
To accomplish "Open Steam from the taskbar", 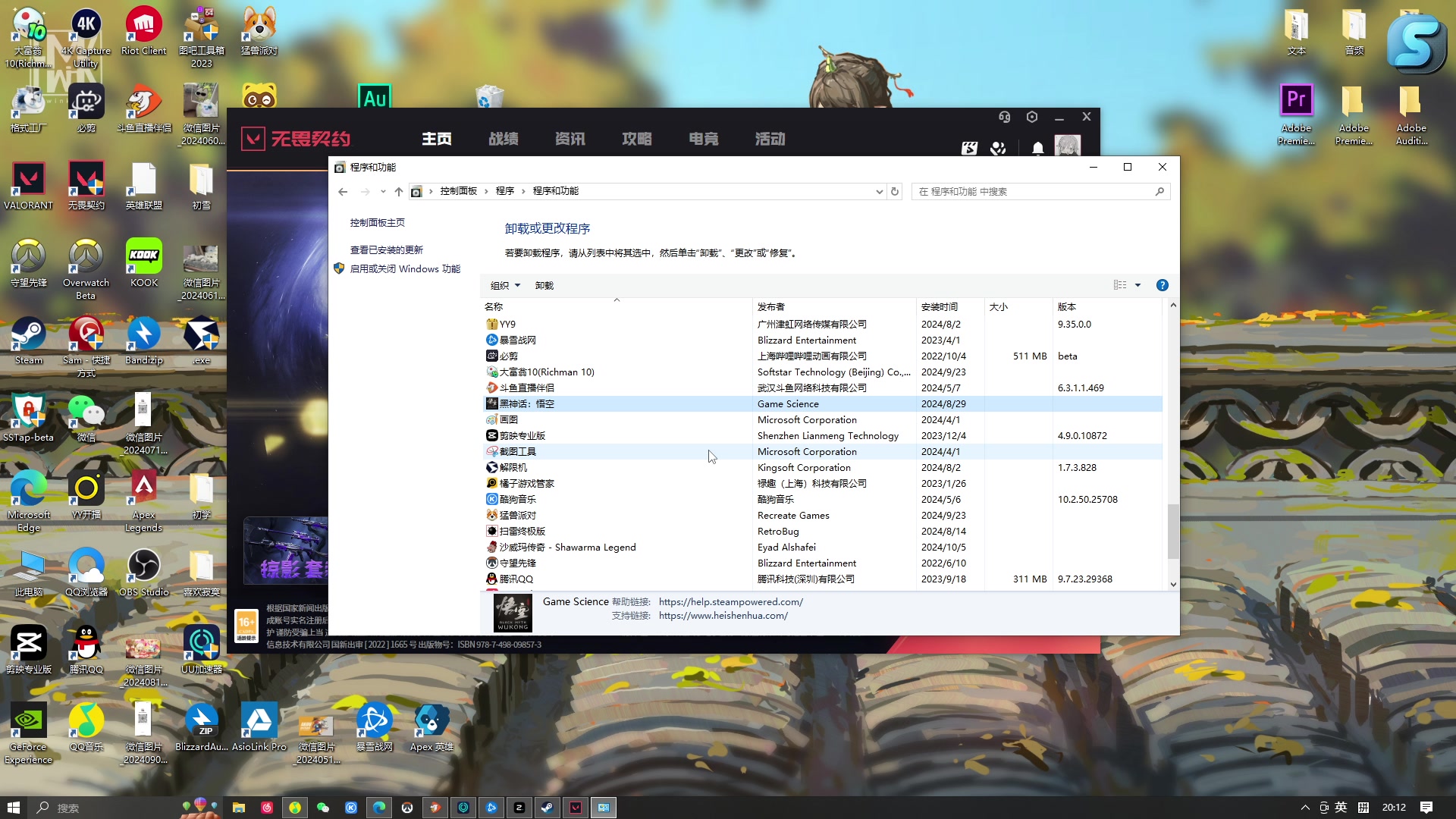I will click(547, 808).
